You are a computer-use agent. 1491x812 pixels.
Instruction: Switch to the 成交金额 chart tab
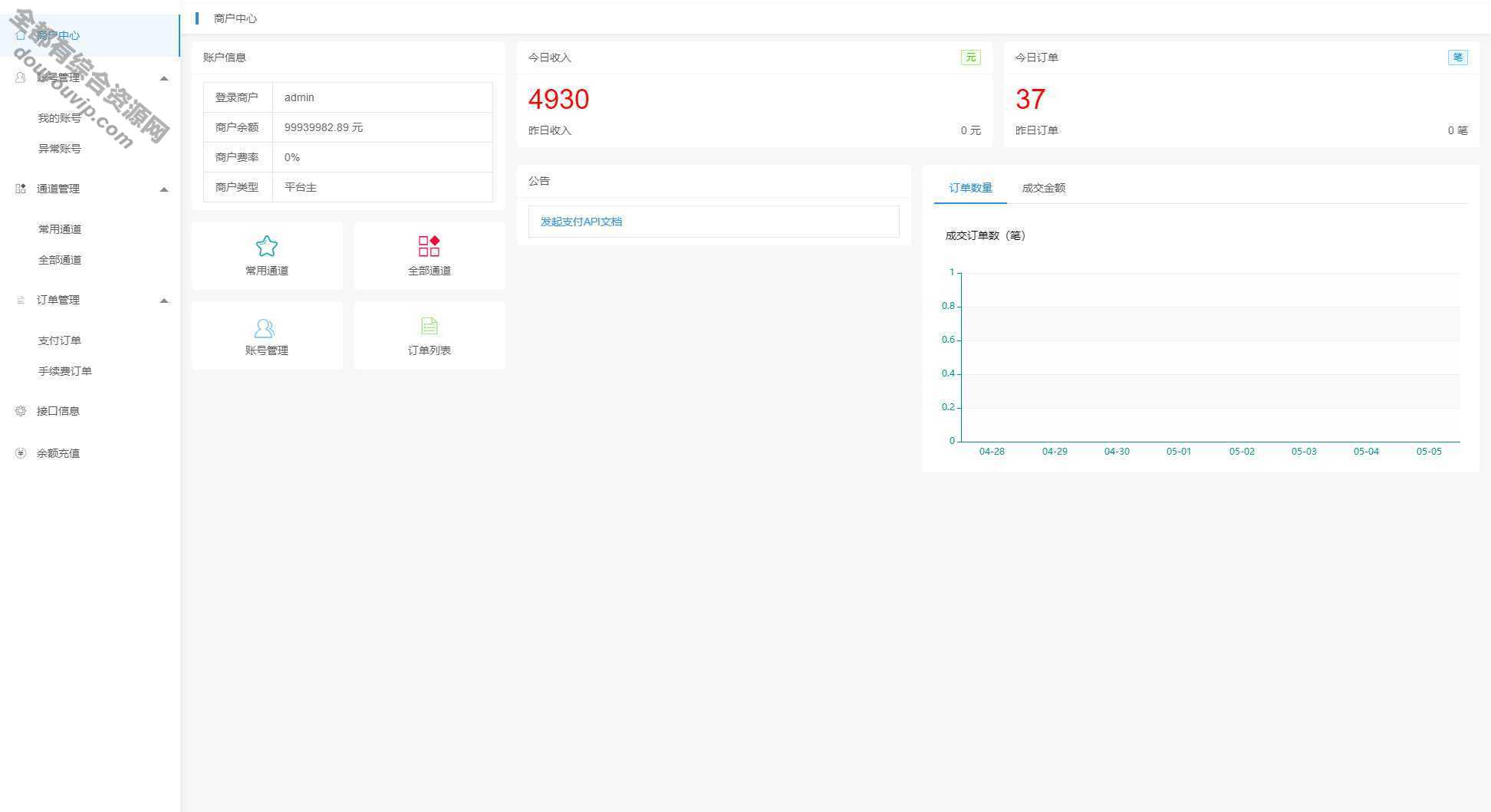point(1043,188)
